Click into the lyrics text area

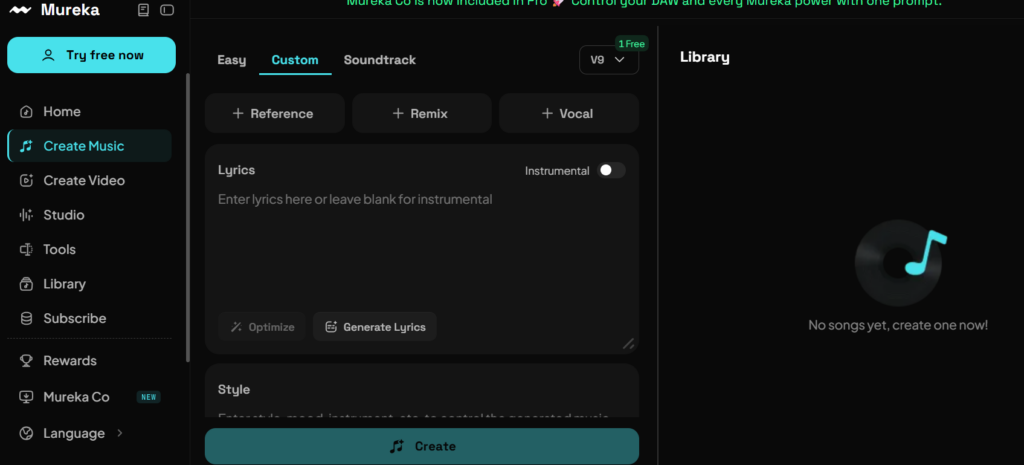click(421, 248)
